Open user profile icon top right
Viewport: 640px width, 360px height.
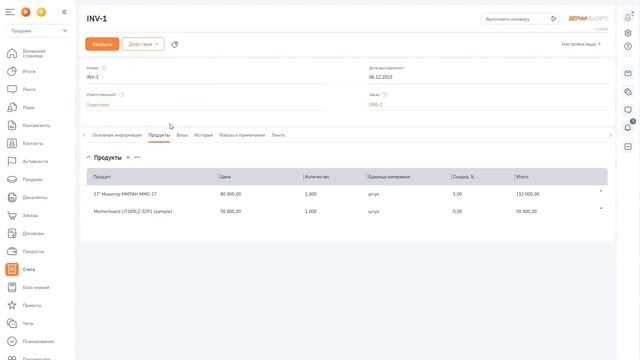point(628,17)
